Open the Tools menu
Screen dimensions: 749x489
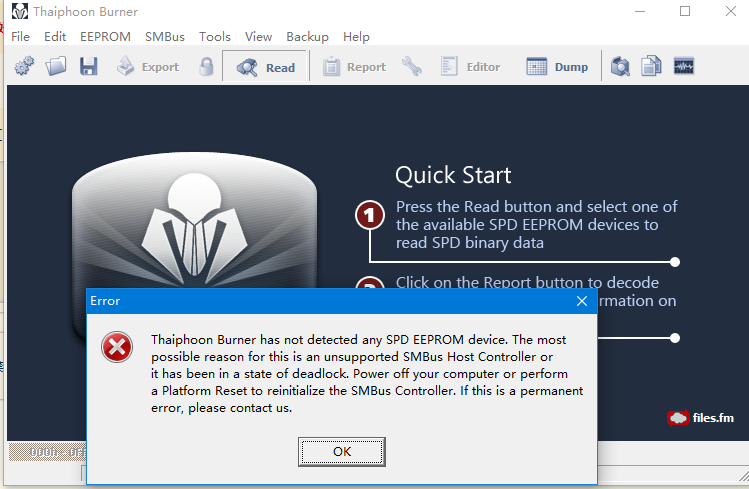pyautogui.click(x=214, y=37)
